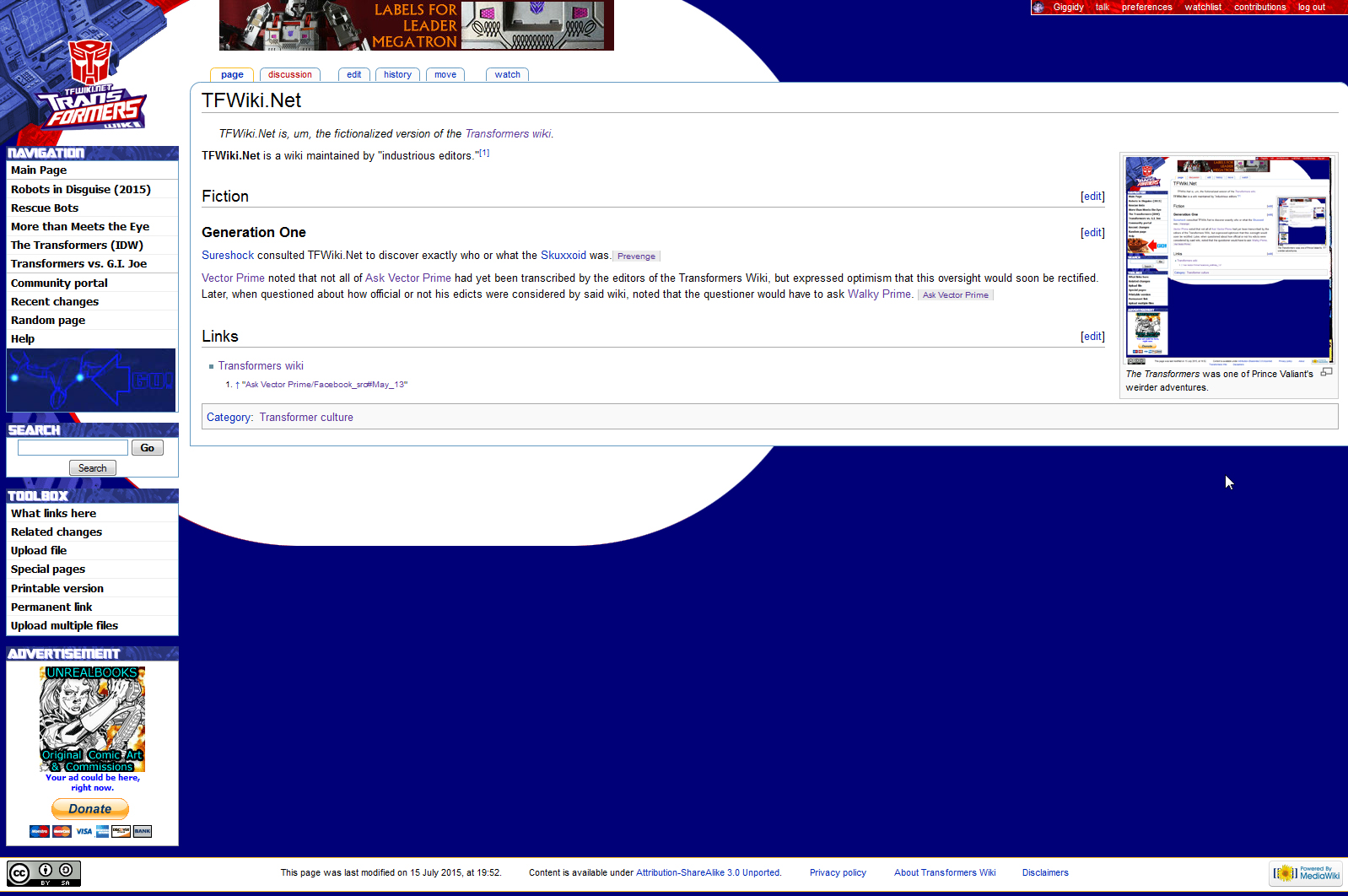Open the Privacy policy footer link
This screenshot has height=896, width=1348.
coord(838,873)
